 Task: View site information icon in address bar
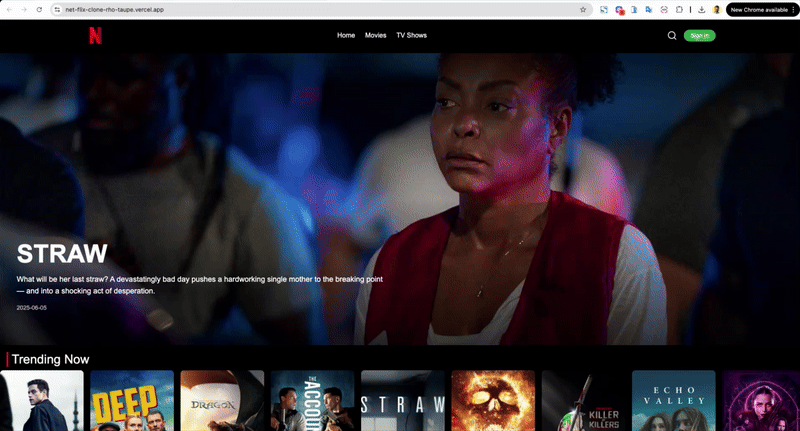pyautogui.click(x=57, y=10)
